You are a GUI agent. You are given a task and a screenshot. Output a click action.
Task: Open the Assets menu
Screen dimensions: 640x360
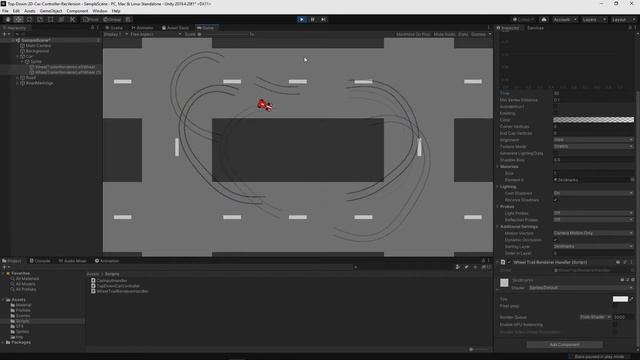(x=29, y=11)
